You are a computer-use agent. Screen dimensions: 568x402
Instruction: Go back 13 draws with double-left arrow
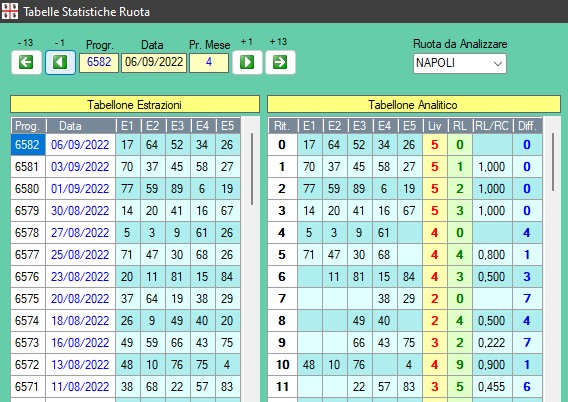(26, 62)
